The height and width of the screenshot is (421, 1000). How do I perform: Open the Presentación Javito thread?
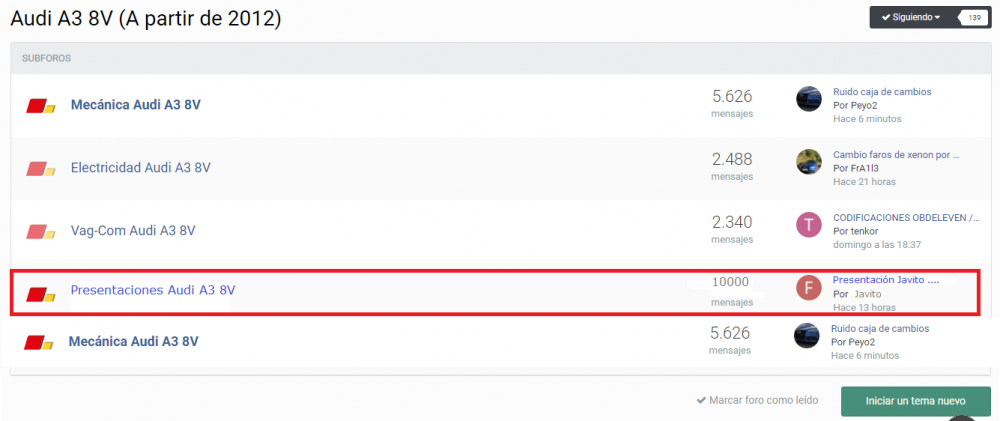[x=886, y=280]
